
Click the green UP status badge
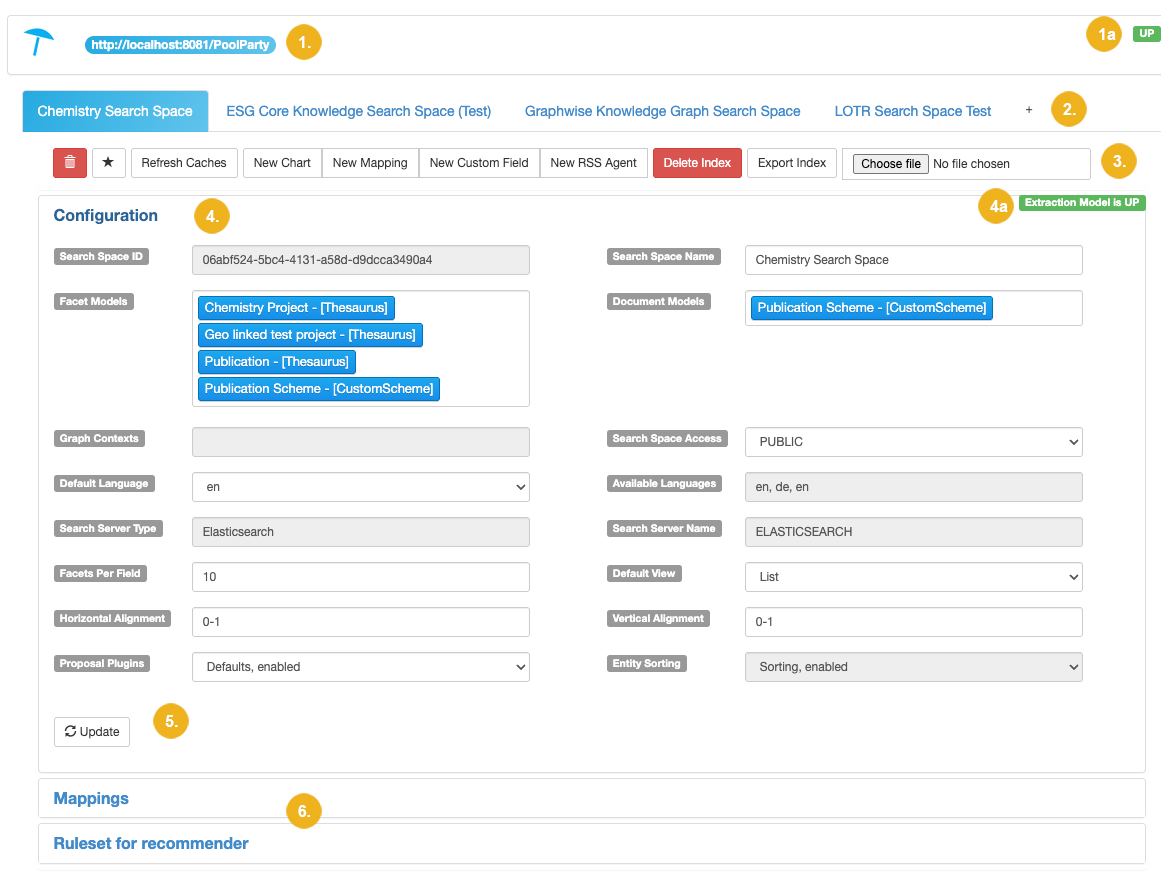point(1145,34)
